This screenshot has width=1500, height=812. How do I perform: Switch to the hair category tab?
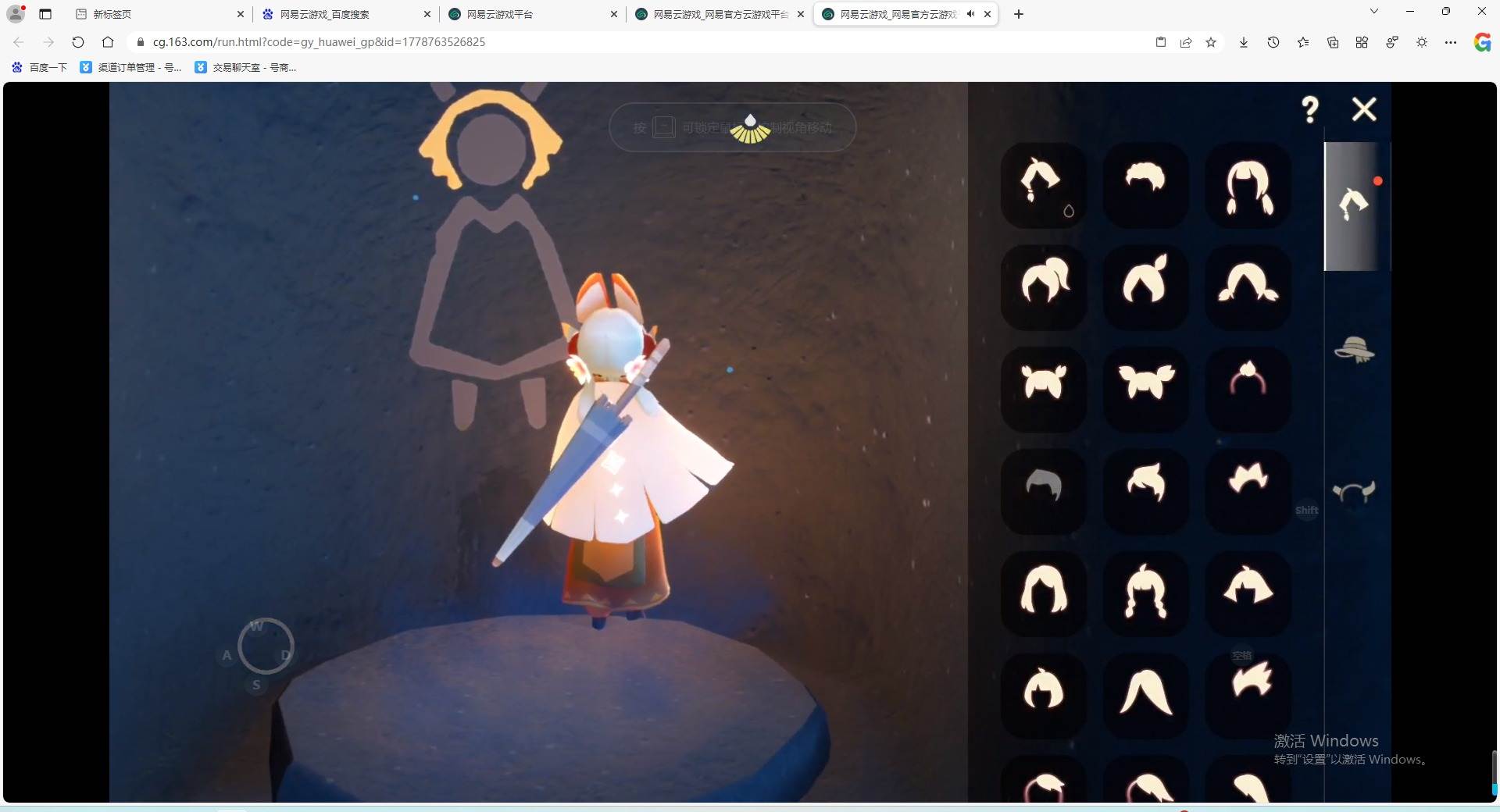point(1356,206)
